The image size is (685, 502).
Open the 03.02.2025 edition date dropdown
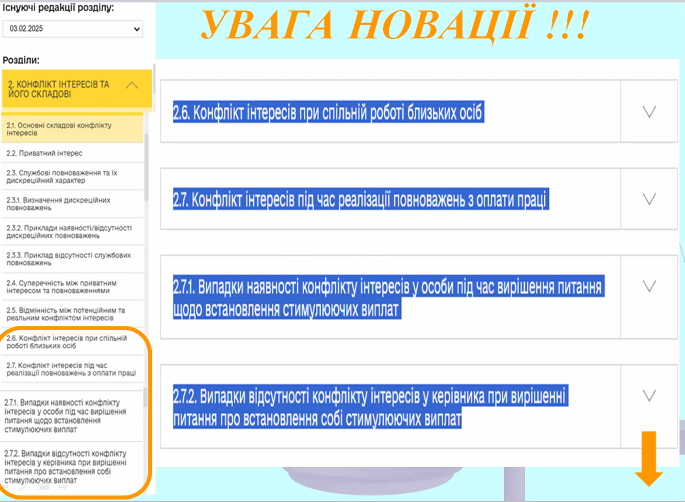[73, 30]
